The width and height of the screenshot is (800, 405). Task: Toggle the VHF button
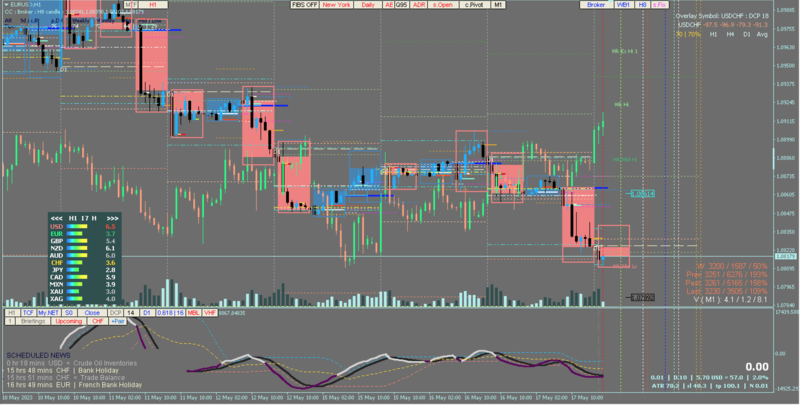click(210, 313)
